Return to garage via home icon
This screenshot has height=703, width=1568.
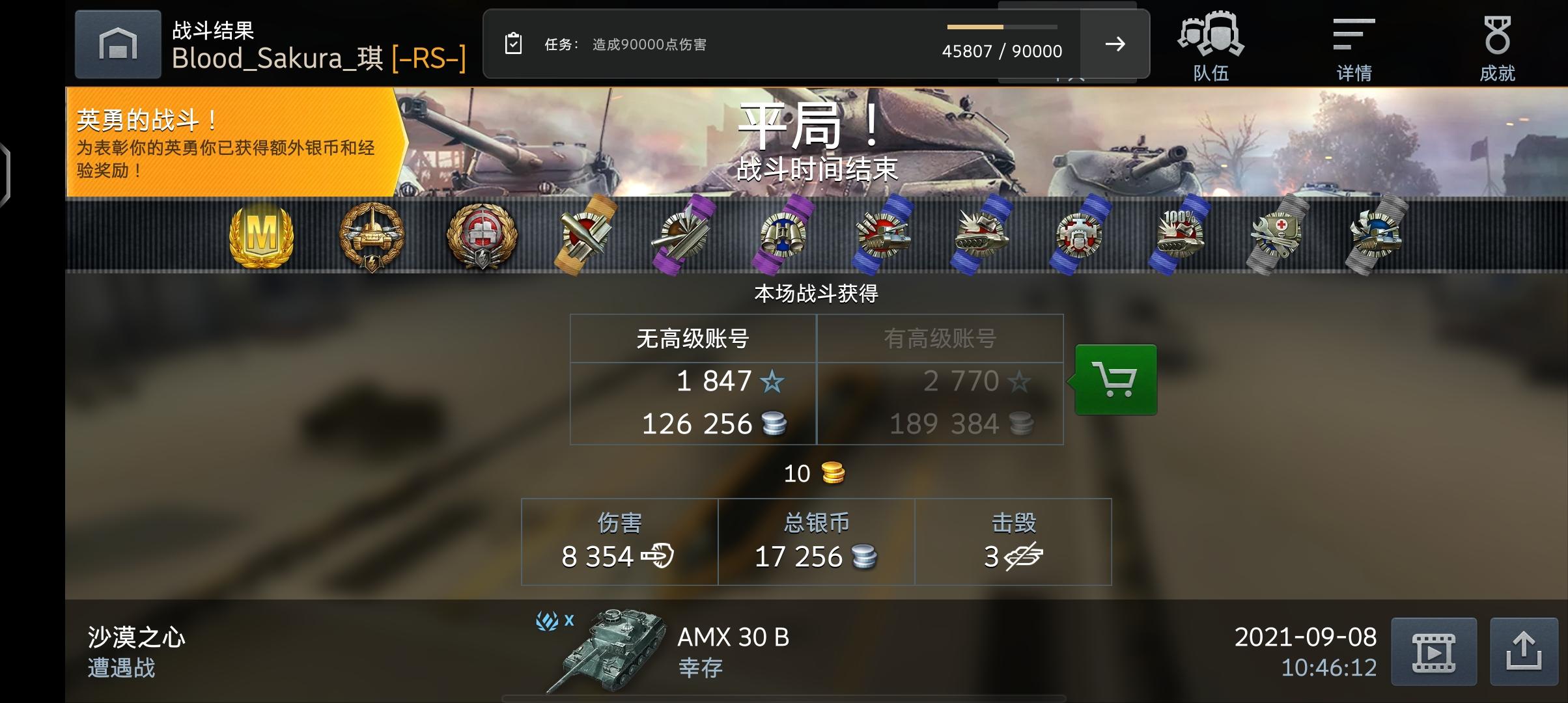click(118, 44)
